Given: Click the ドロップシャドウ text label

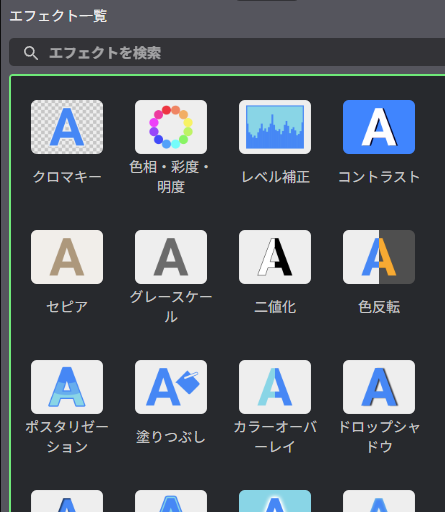Looking at the screenshot, I should pos(379,437).
